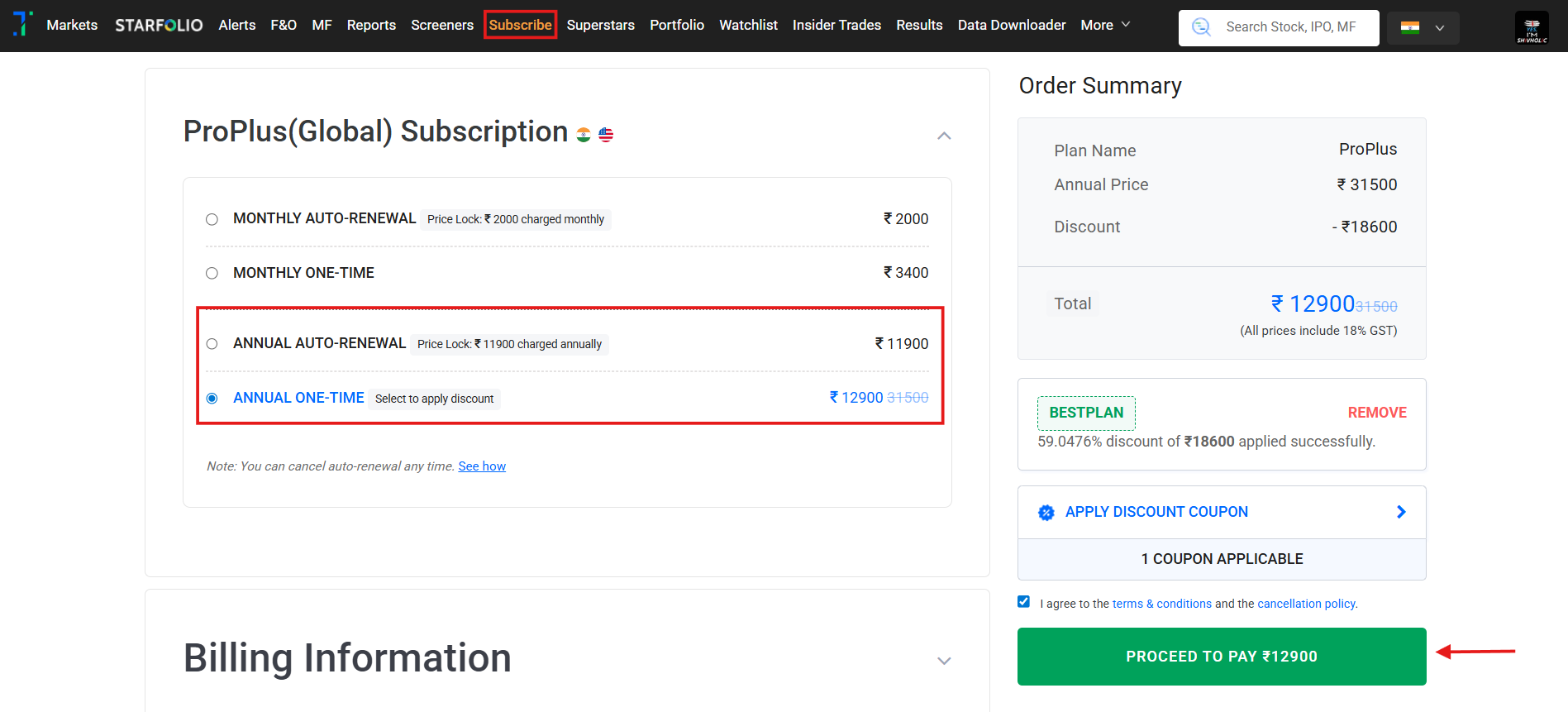Open the More menu in navbar
This screenshot has height=712, width=1568.
point(1105,25)
